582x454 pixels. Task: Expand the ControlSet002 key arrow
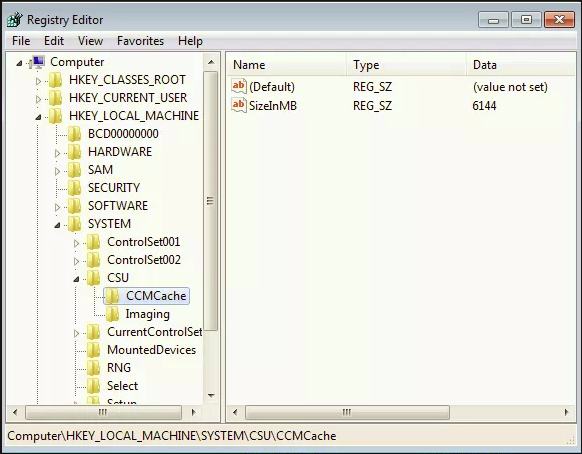tap(76, 261)
